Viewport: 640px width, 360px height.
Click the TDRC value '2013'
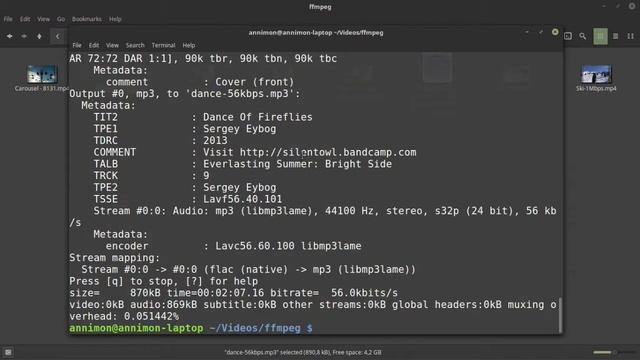click(215, 140)
